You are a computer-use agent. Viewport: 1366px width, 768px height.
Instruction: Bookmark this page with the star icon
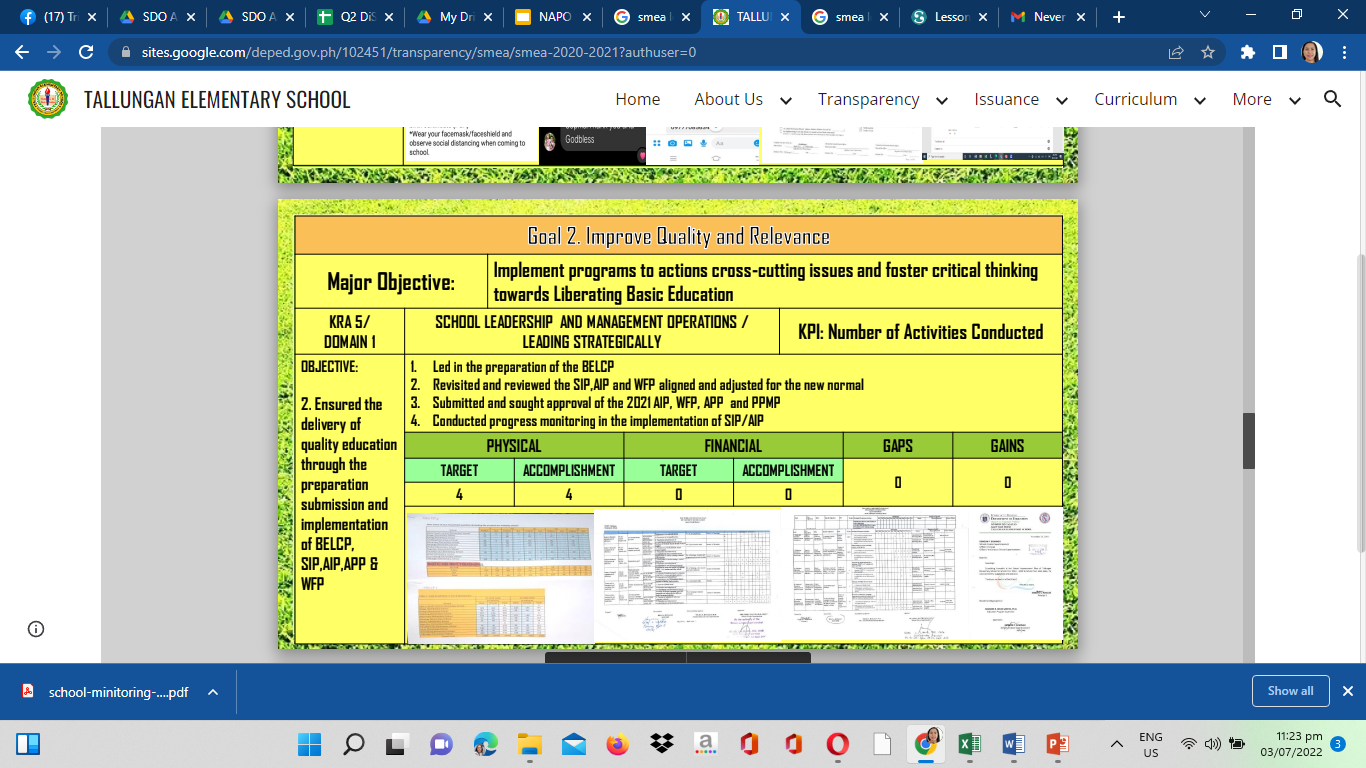[1208, 52]
